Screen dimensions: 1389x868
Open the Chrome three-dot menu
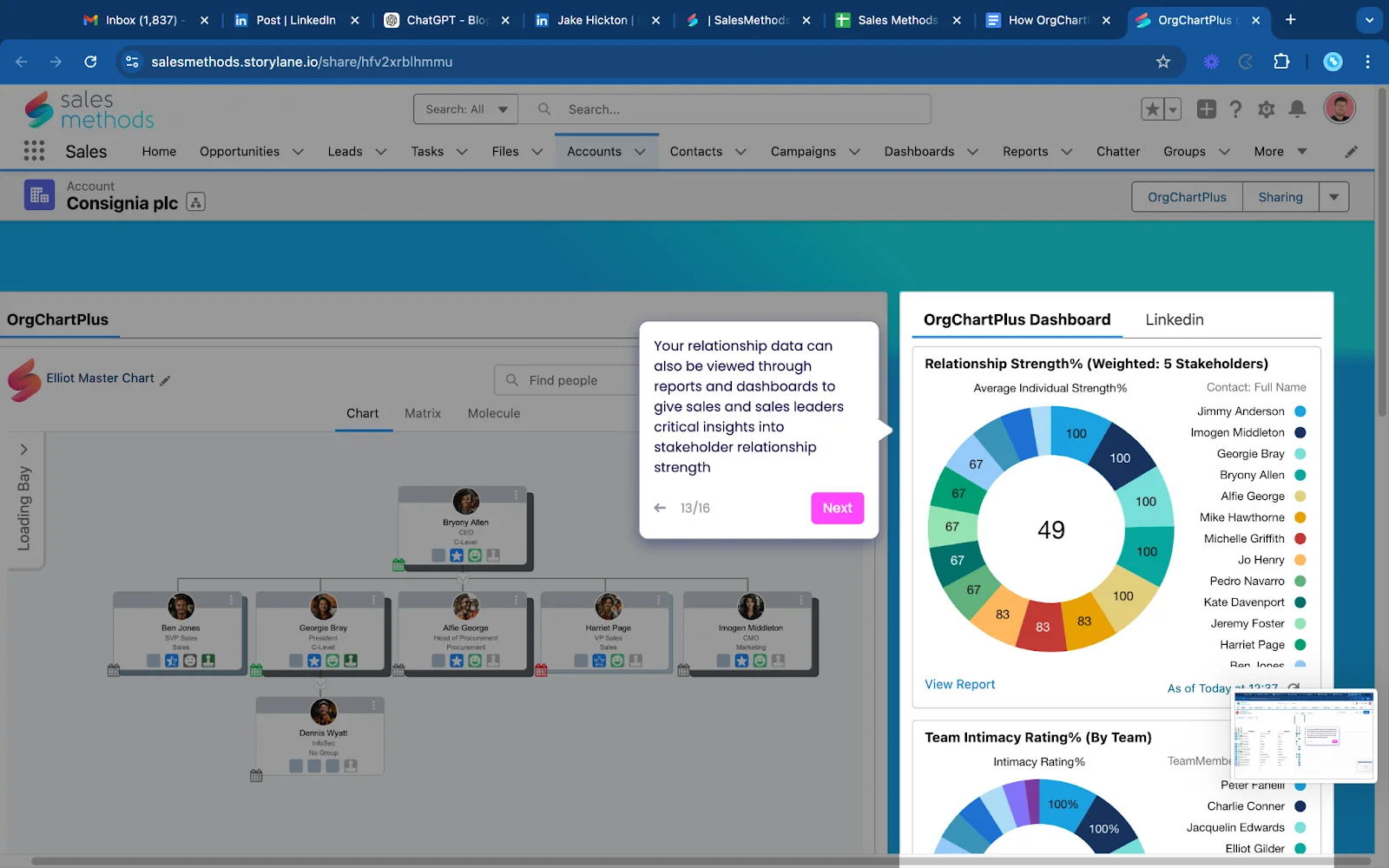(x=1367, y=62)
